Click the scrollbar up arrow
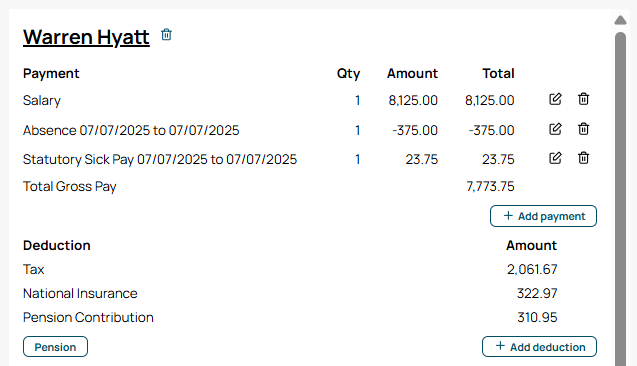This screenshot has height=366, width=637. pos(620,20)
